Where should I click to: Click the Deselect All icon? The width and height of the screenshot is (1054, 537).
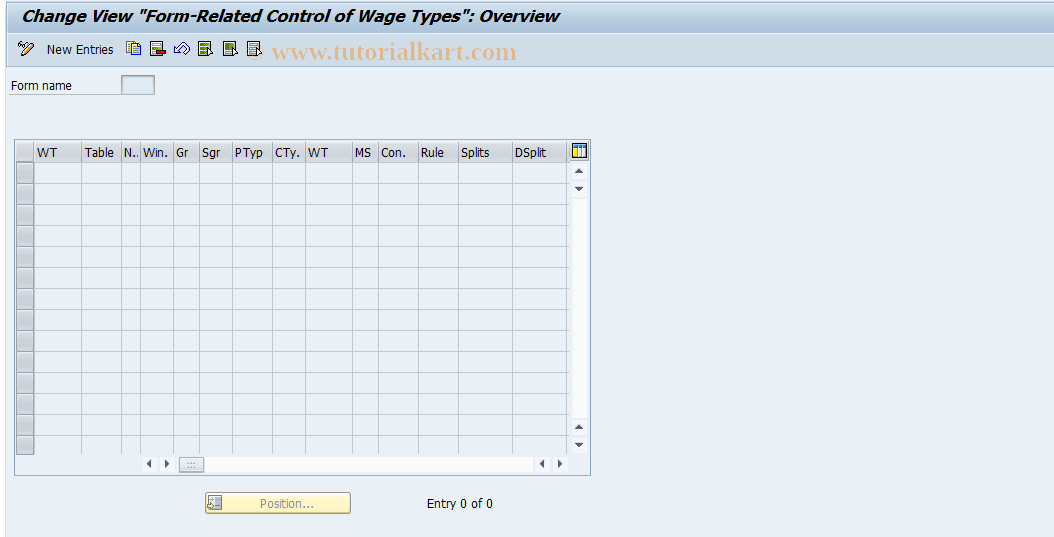[254, 48]
